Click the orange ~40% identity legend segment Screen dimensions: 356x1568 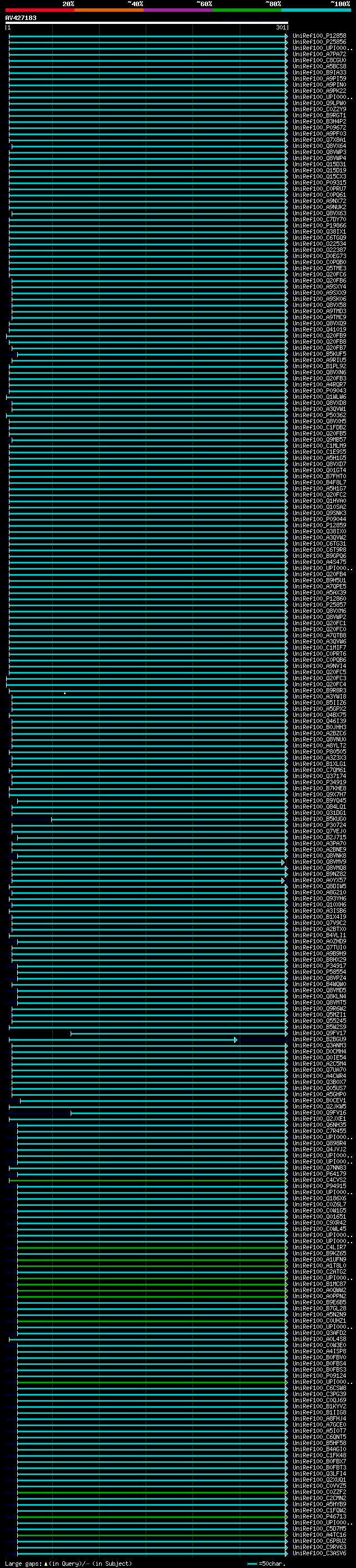(109, 10)
